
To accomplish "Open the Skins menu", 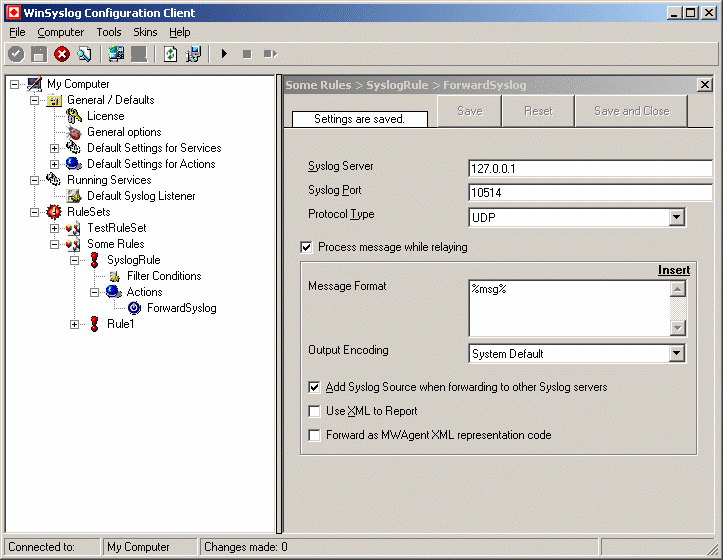I will (x=145, y=32).
